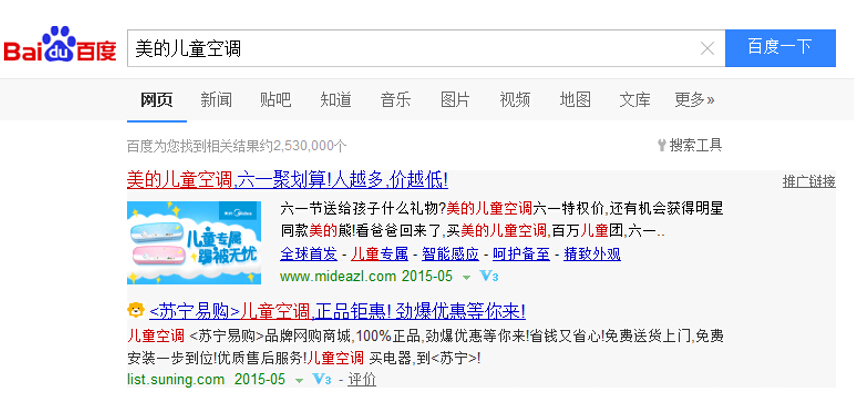Open the 呵护备至 sublink
Screen dimensions: 863x416
tap(521, 254)
